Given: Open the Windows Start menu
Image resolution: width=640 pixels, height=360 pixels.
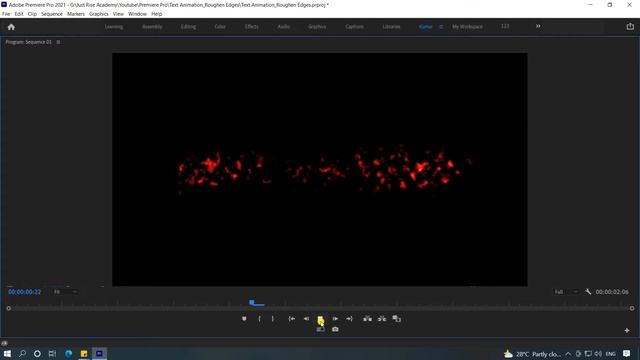Looking at the screenshot, I should 7,353.
